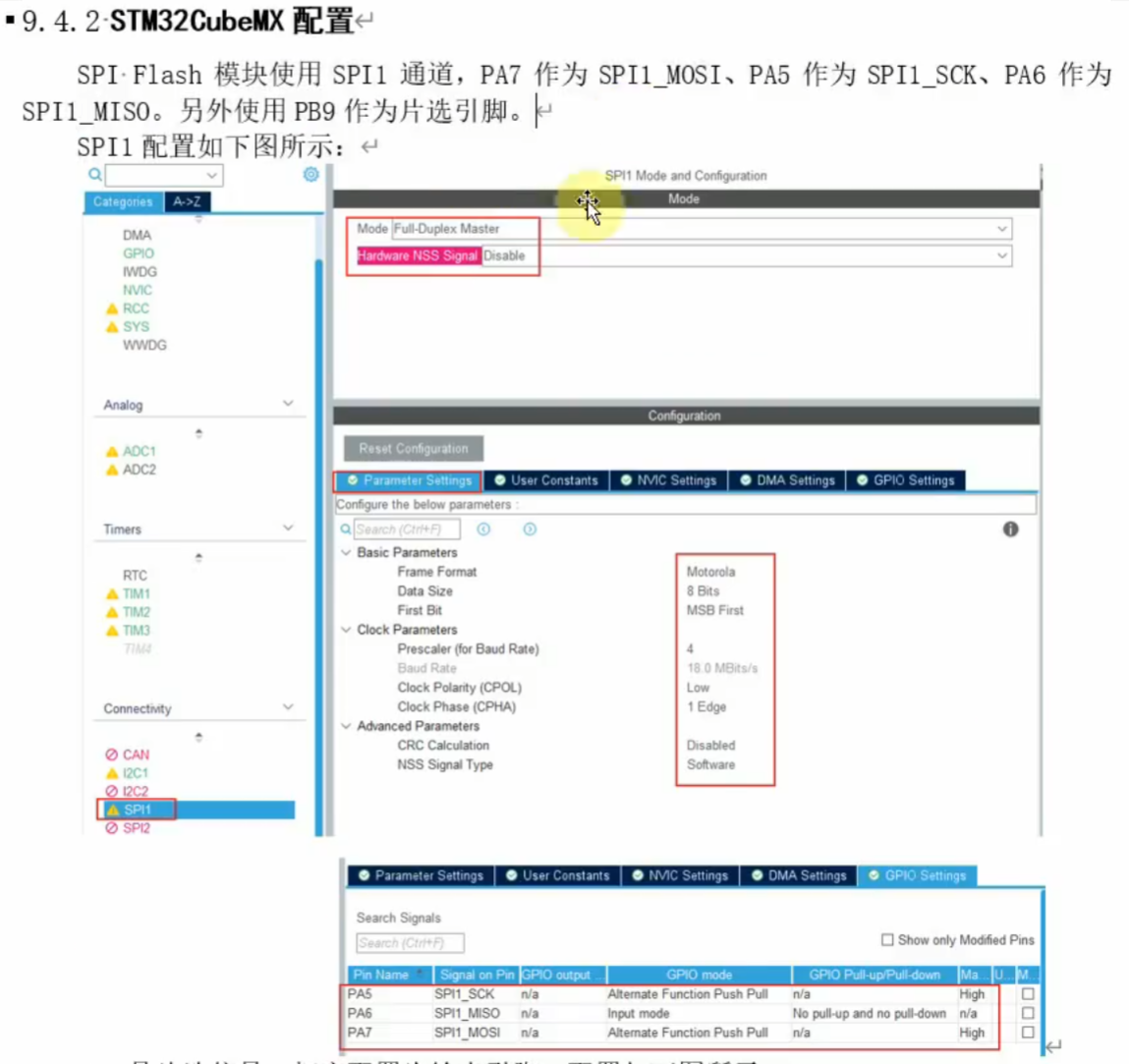The width and height of the screenshot is (1129, 1064).
Task: Sort by the GPIO Pull-up/Pull-down column header
Action: coord(875,975)
